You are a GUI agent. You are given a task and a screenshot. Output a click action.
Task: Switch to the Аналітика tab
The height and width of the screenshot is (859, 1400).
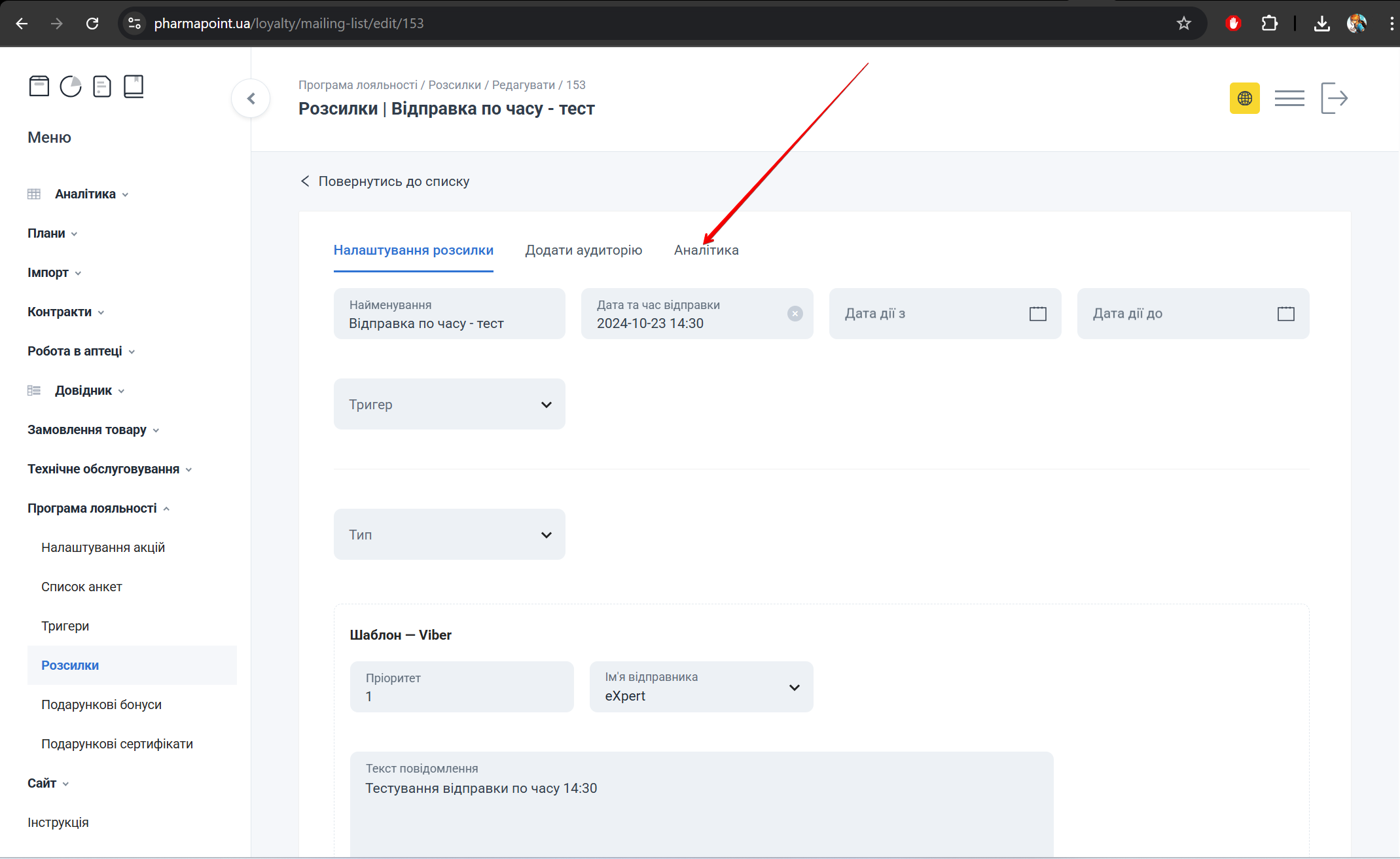pyautogui.click(x=706, y=250)
